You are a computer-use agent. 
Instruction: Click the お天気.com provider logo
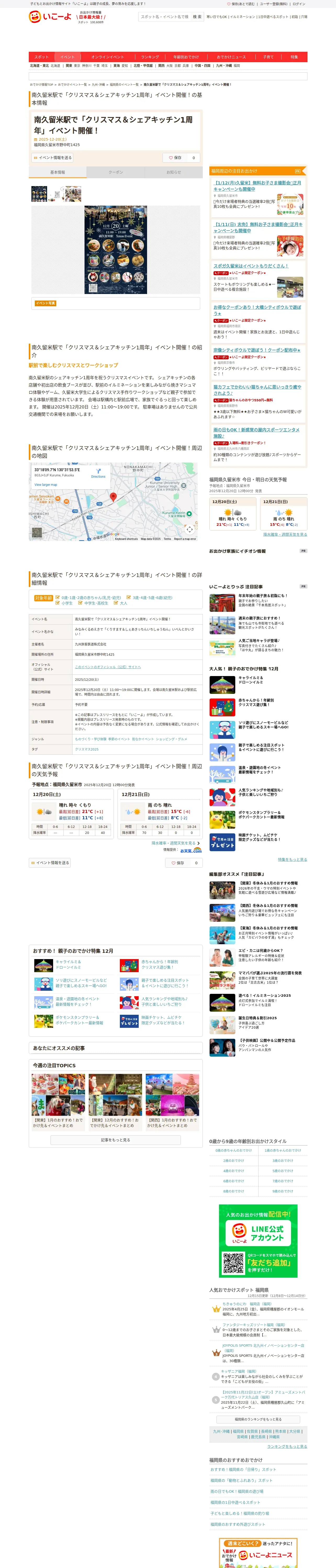191,850
